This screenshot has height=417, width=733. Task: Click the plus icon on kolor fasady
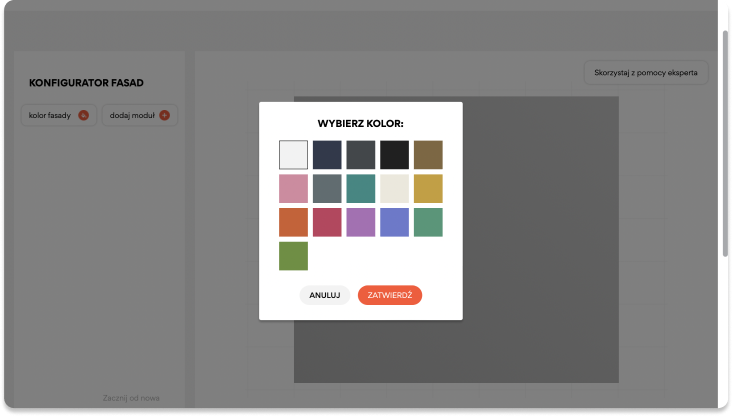[x=84, y=116]
